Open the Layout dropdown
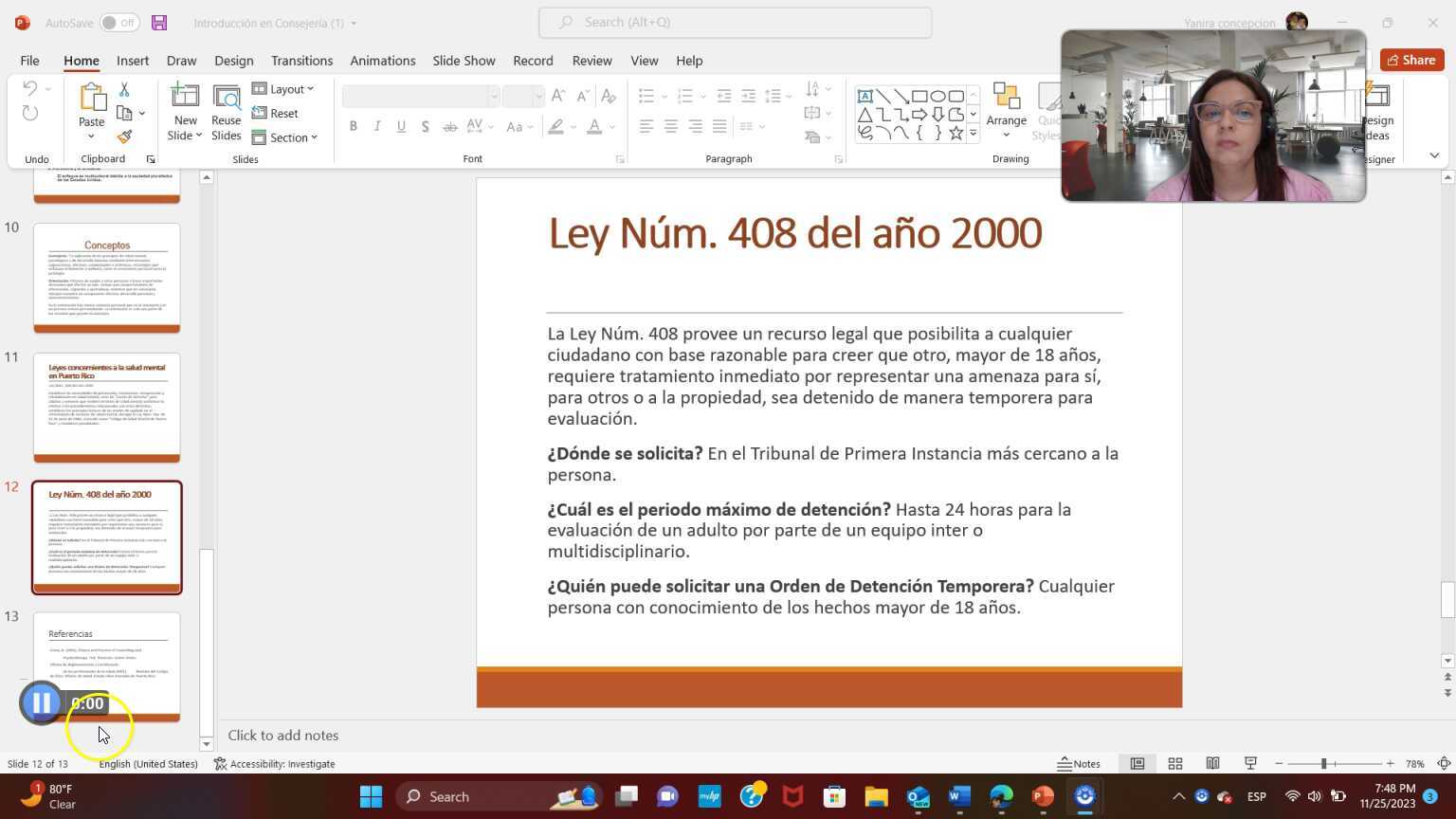 tap(283, 88)
